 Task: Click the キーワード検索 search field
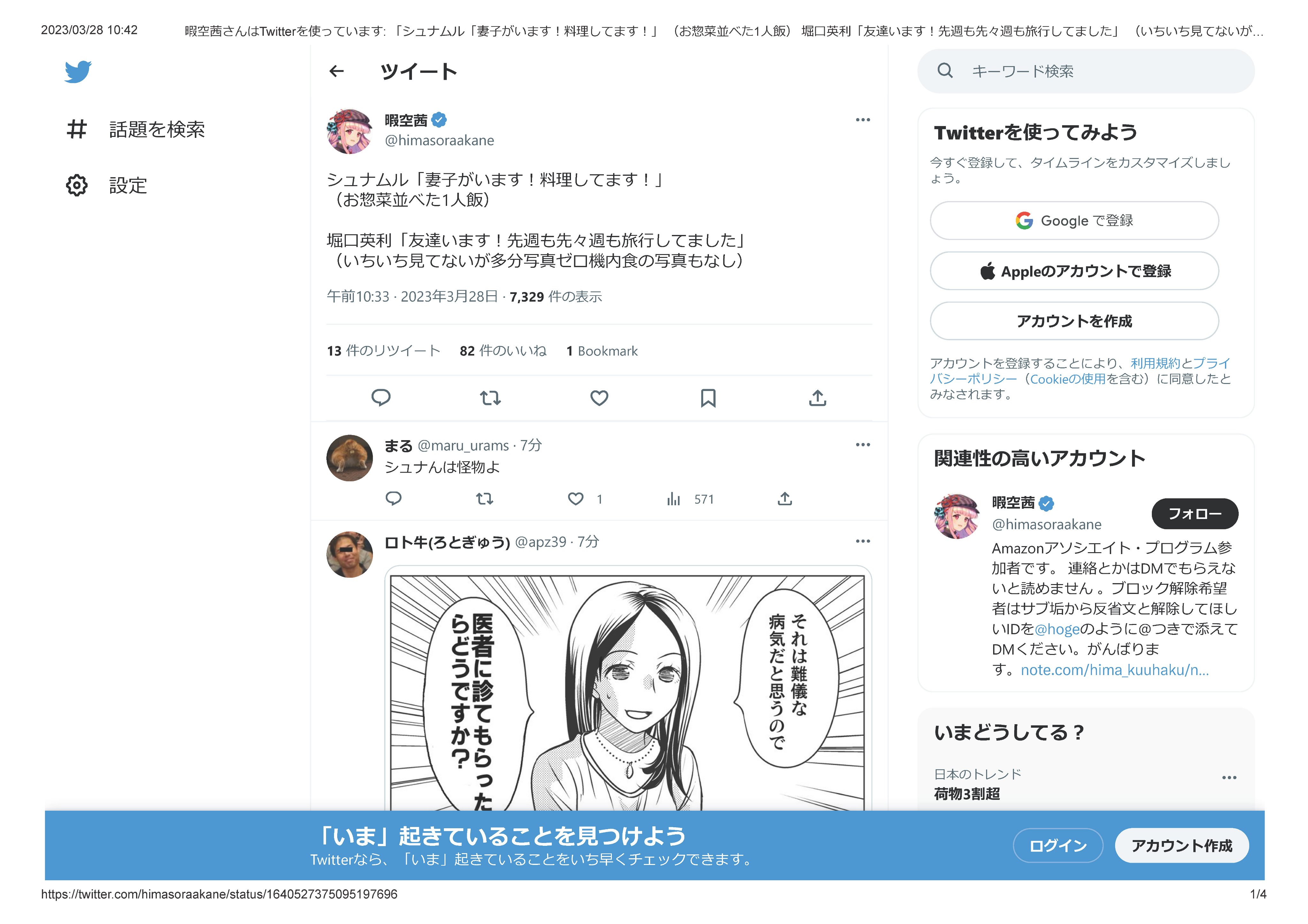(x=1085, y=71)
